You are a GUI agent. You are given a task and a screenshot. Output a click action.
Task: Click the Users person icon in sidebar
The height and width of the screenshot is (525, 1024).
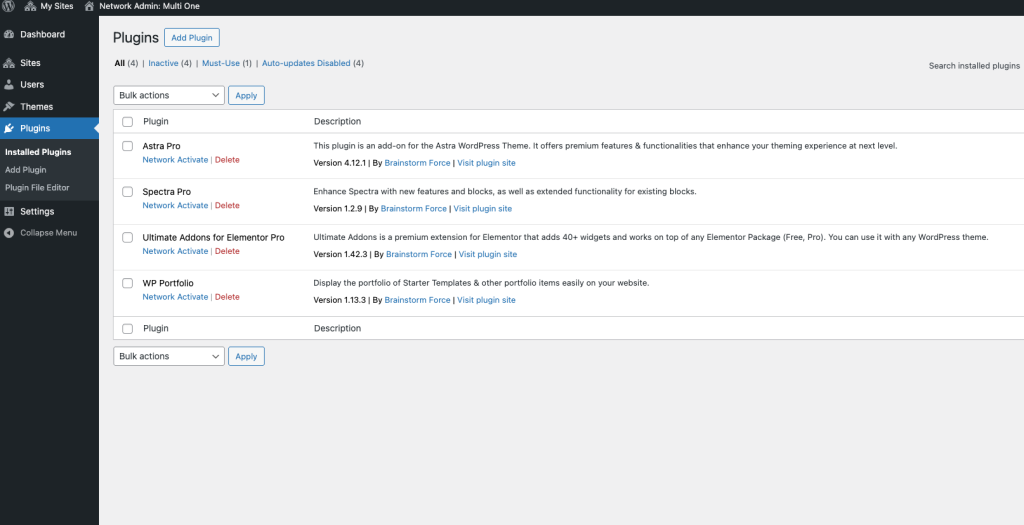click(9, 85)
